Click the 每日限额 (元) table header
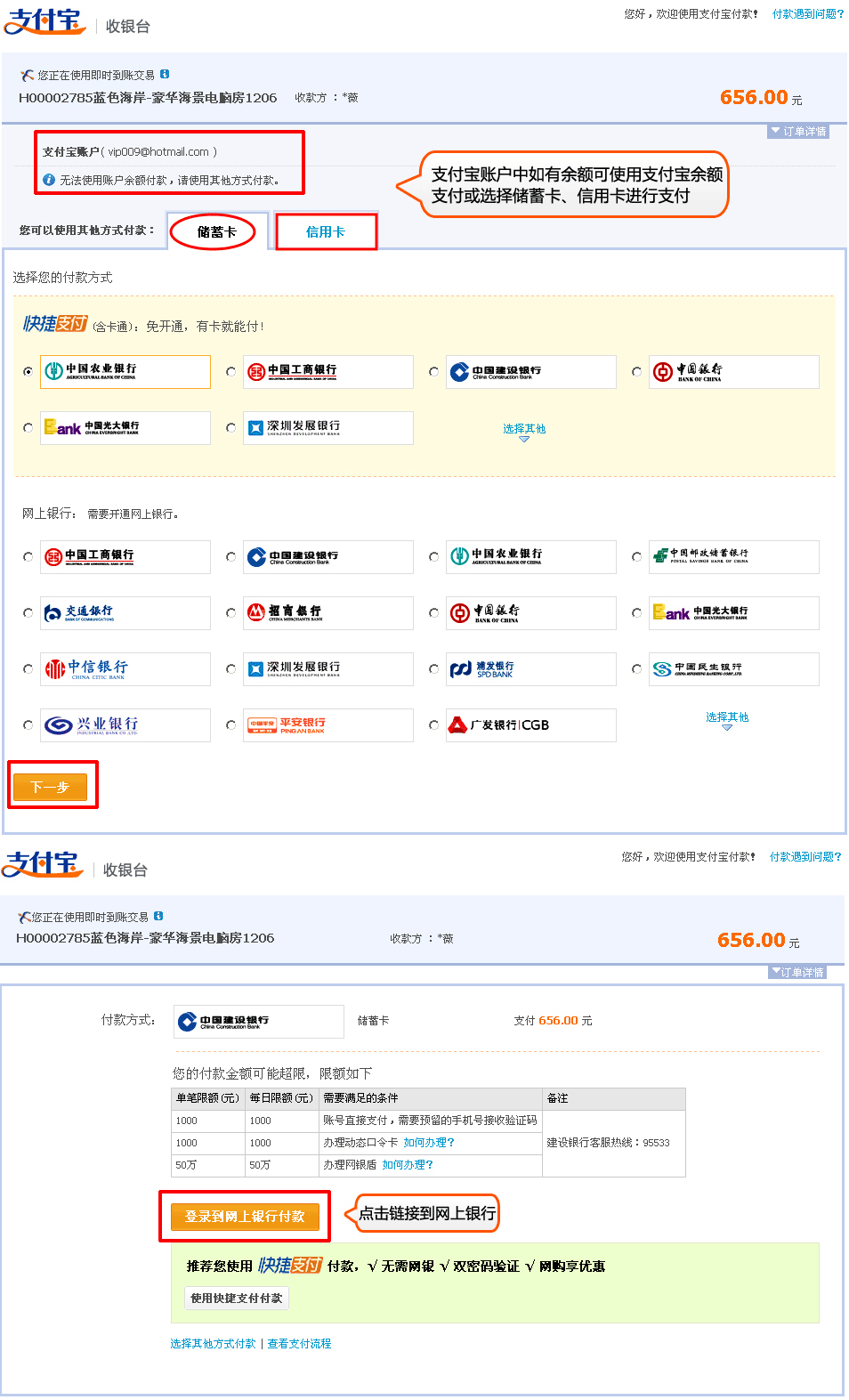The width and height of the screenshot is (849, 1400). tap(281, 1098)
